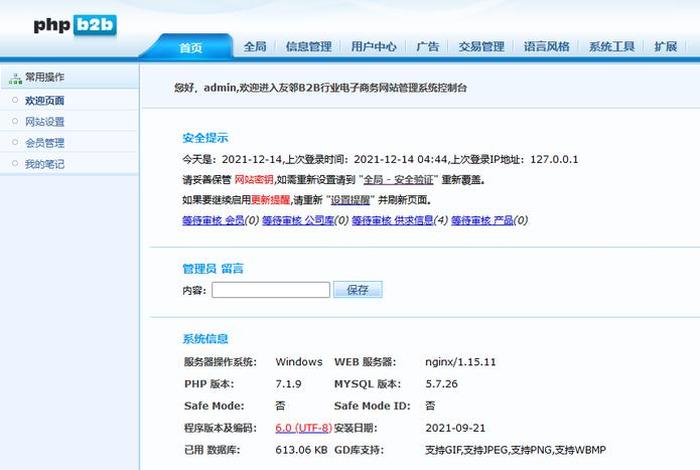Select the MySQL version 5.7.26 value
The height and width of the screenshot is (470, 700).
442,383
